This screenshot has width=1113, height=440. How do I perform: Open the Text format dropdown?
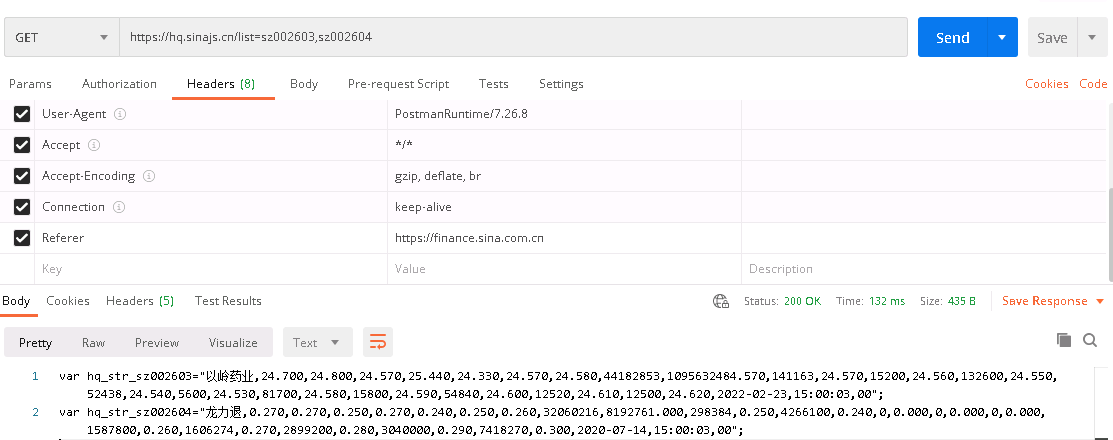click(x=317, y=342)
